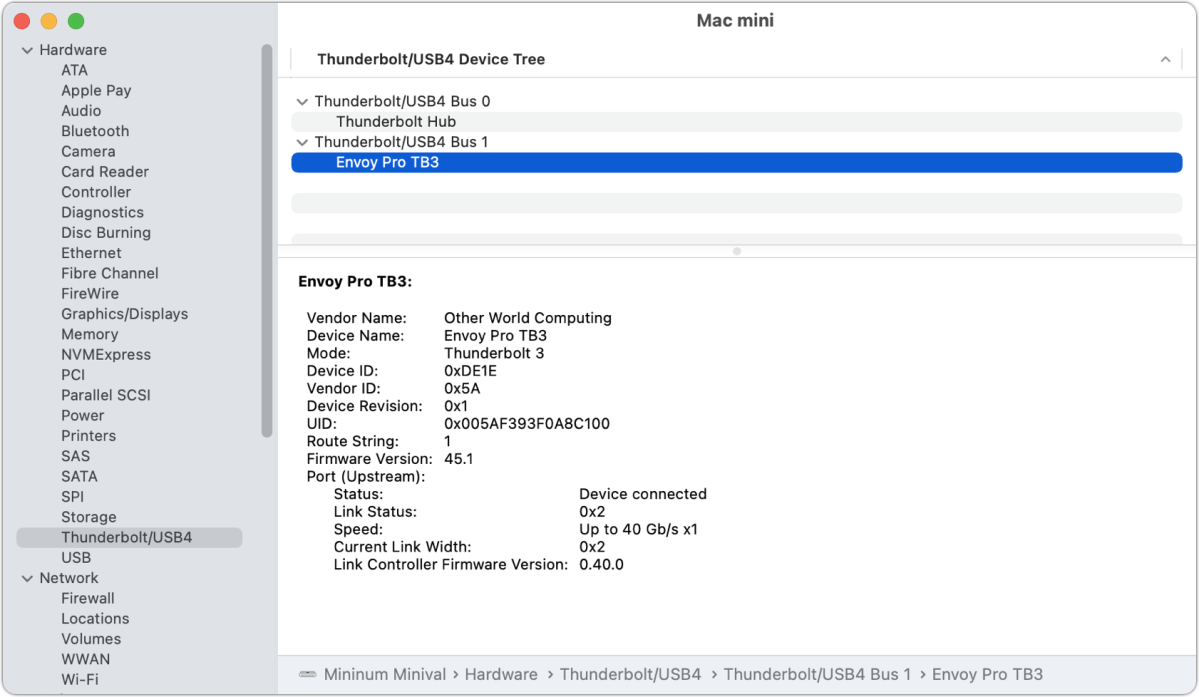Show Bluetooth information

coord(95,131)
